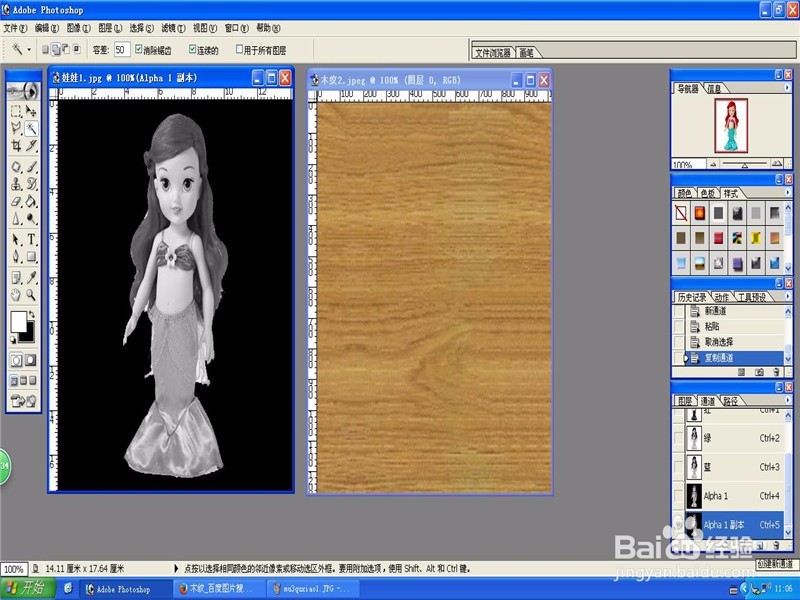
Task: Click the foreground color swatch
Action: tap(18, 322)
